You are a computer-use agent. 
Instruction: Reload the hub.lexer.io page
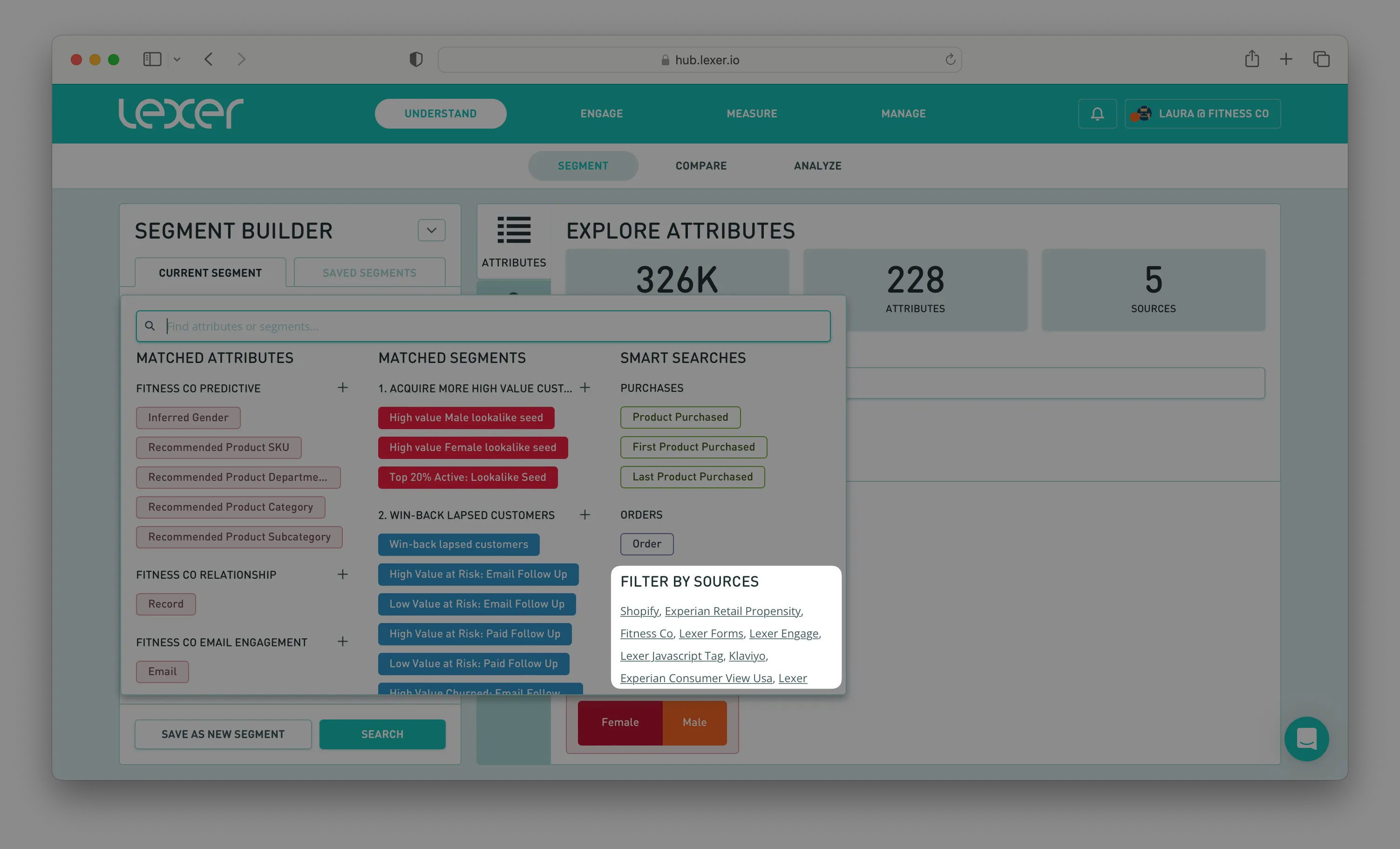(950, 60)
